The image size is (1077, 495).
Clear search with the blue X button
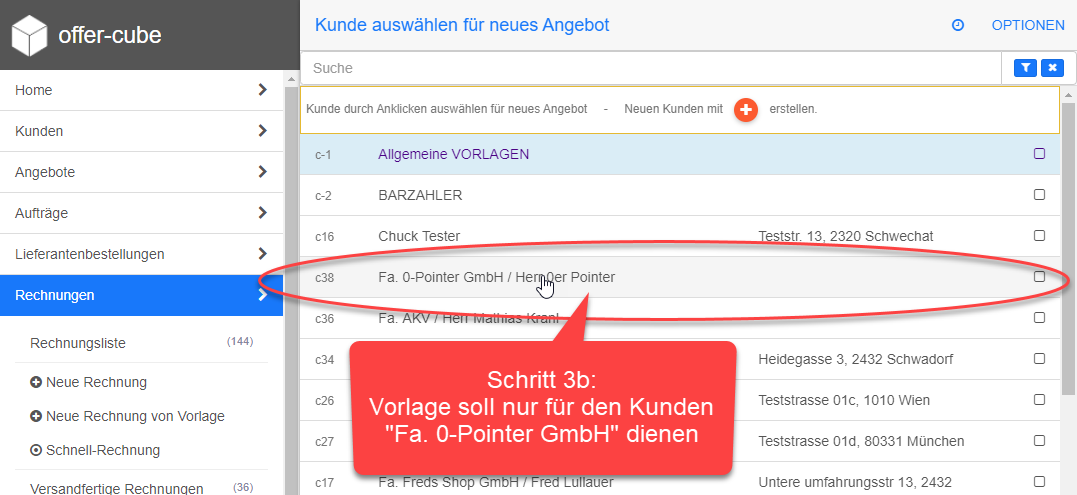tap(1052, 68)
